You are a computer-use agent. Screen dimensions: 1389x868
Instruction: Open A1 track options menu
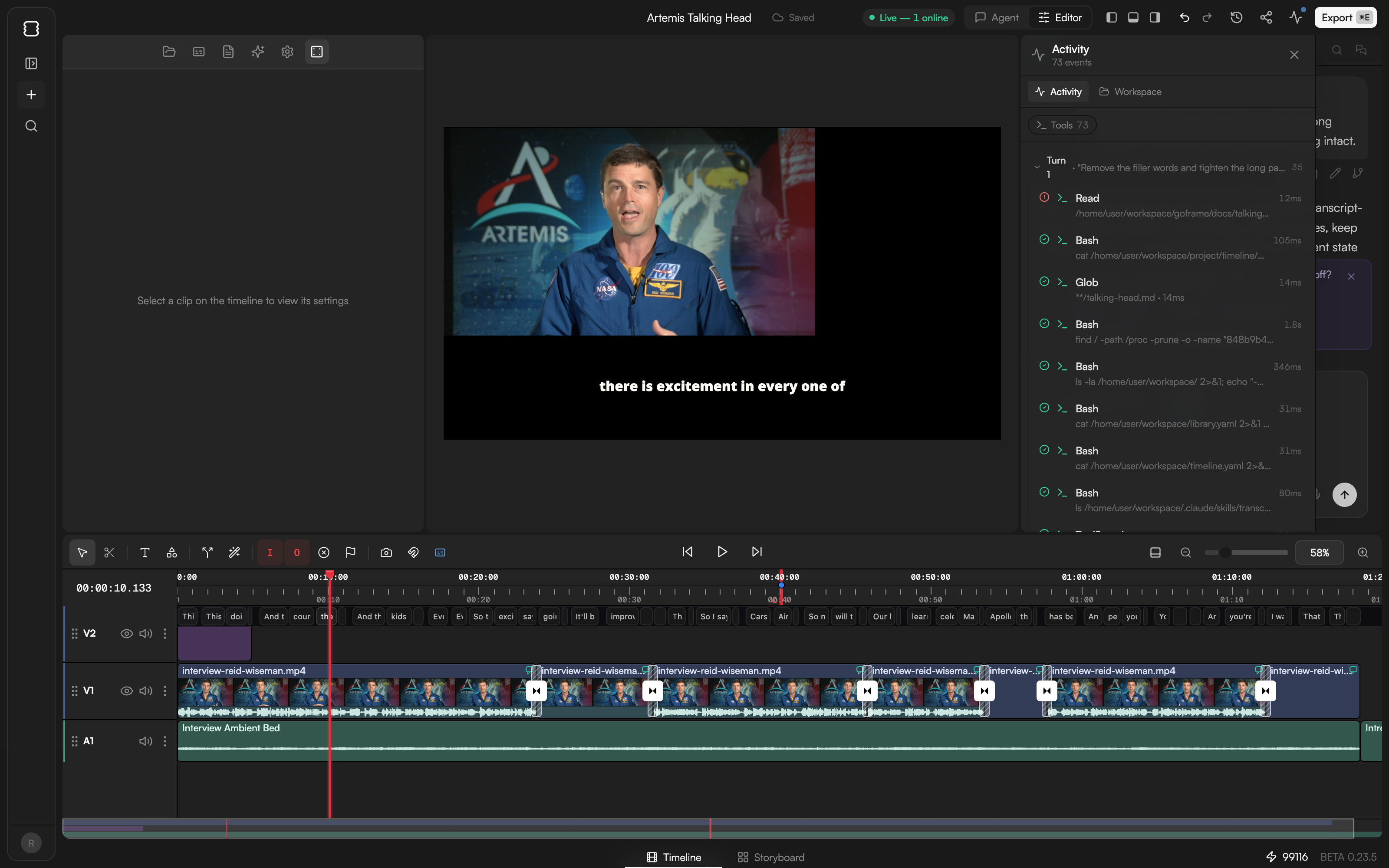point(165,741)
